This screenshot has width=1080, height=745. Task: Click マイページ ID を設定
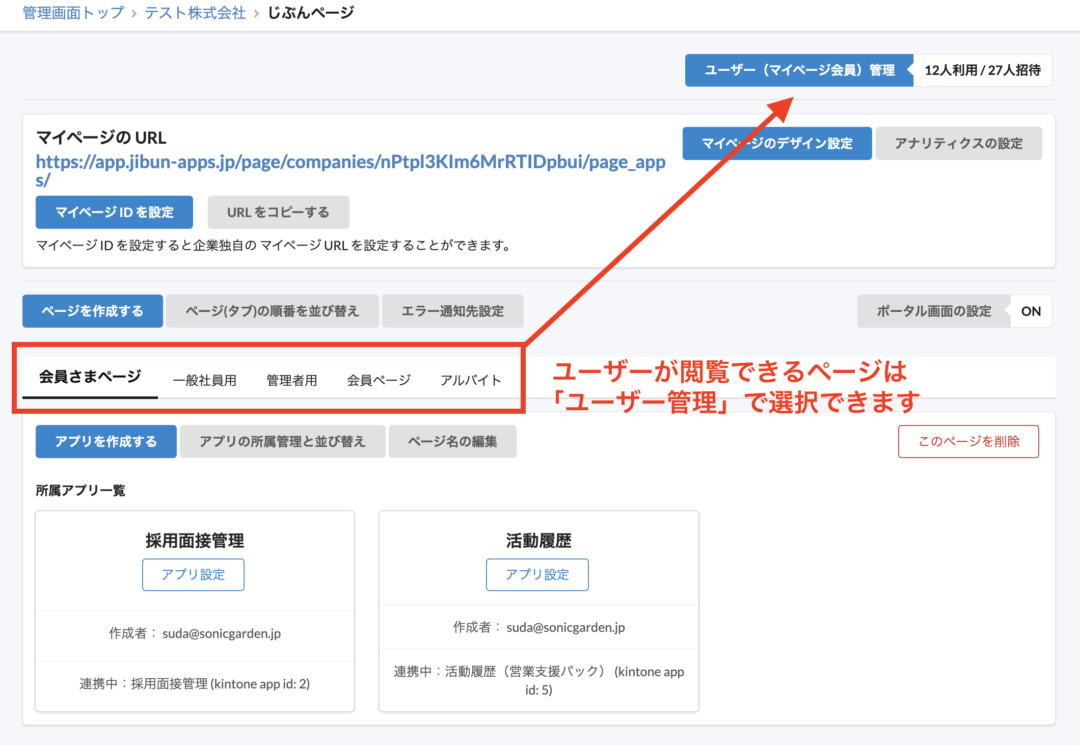pyautogui.click(x=114, y=212)
